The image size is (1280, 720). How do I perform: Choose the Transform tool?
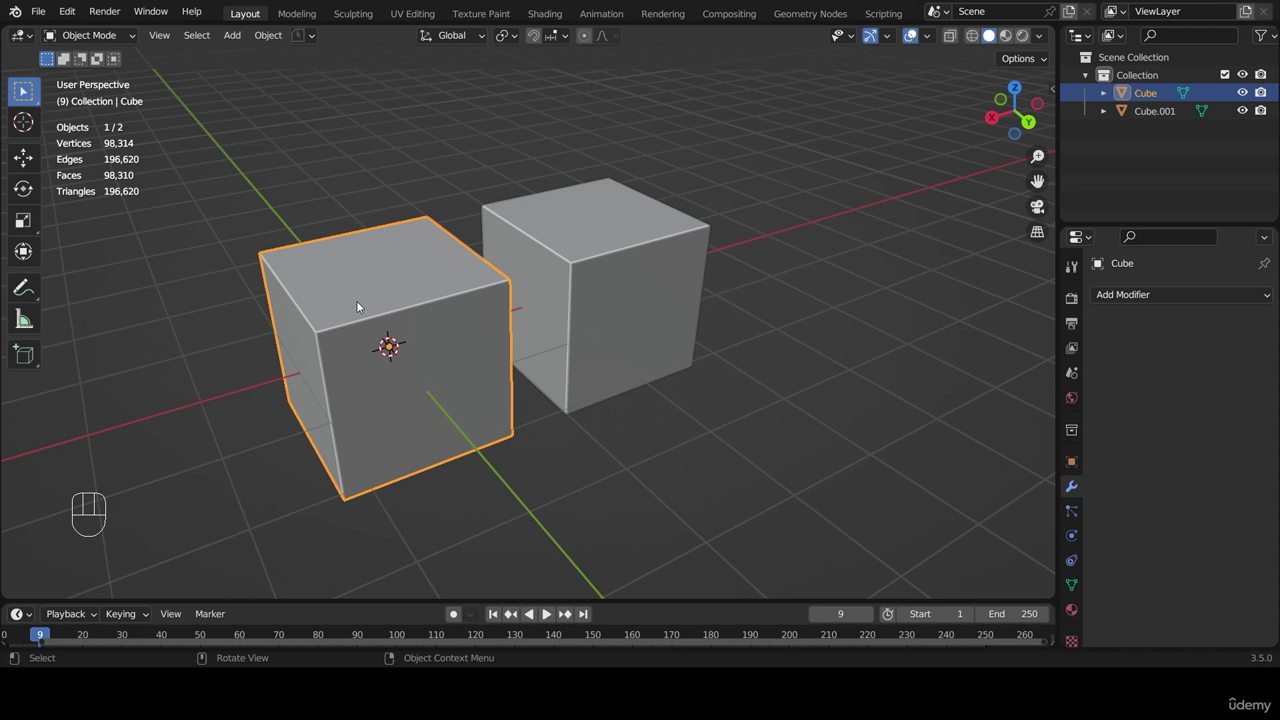[24, 252]
